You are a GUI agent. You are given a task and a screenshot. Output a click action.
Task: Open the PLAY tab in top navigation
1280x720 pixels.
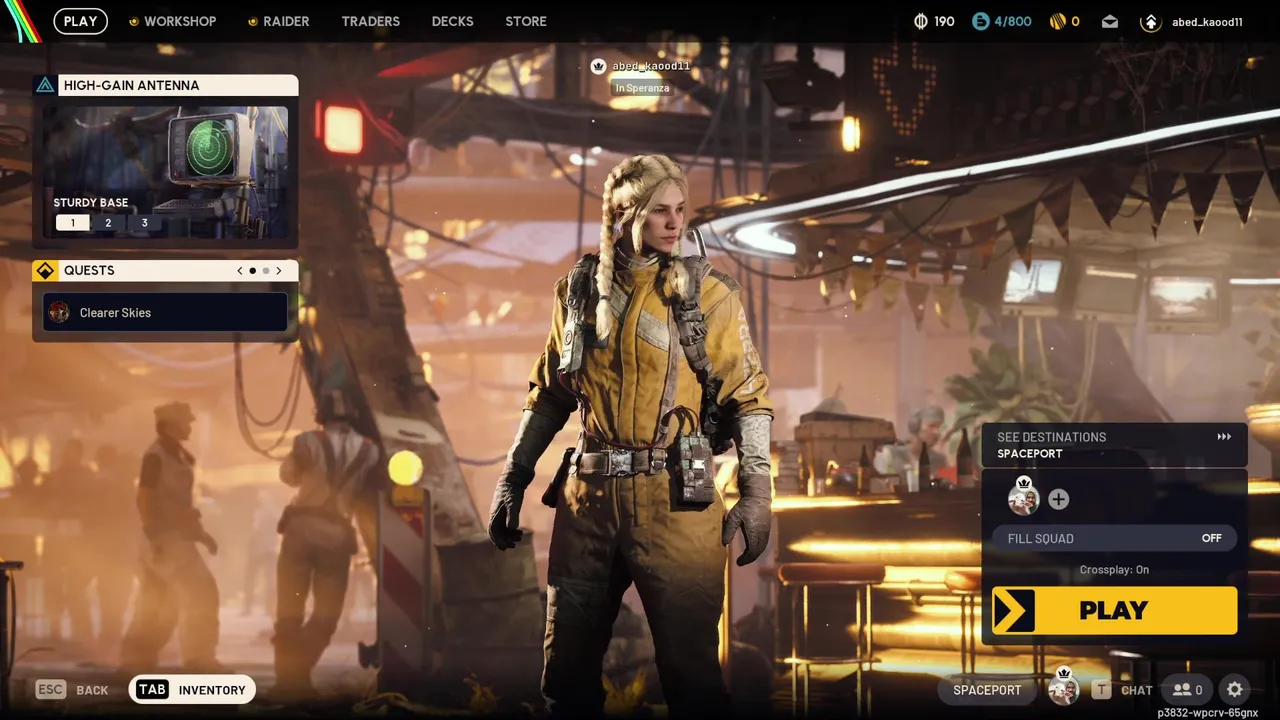80,21
